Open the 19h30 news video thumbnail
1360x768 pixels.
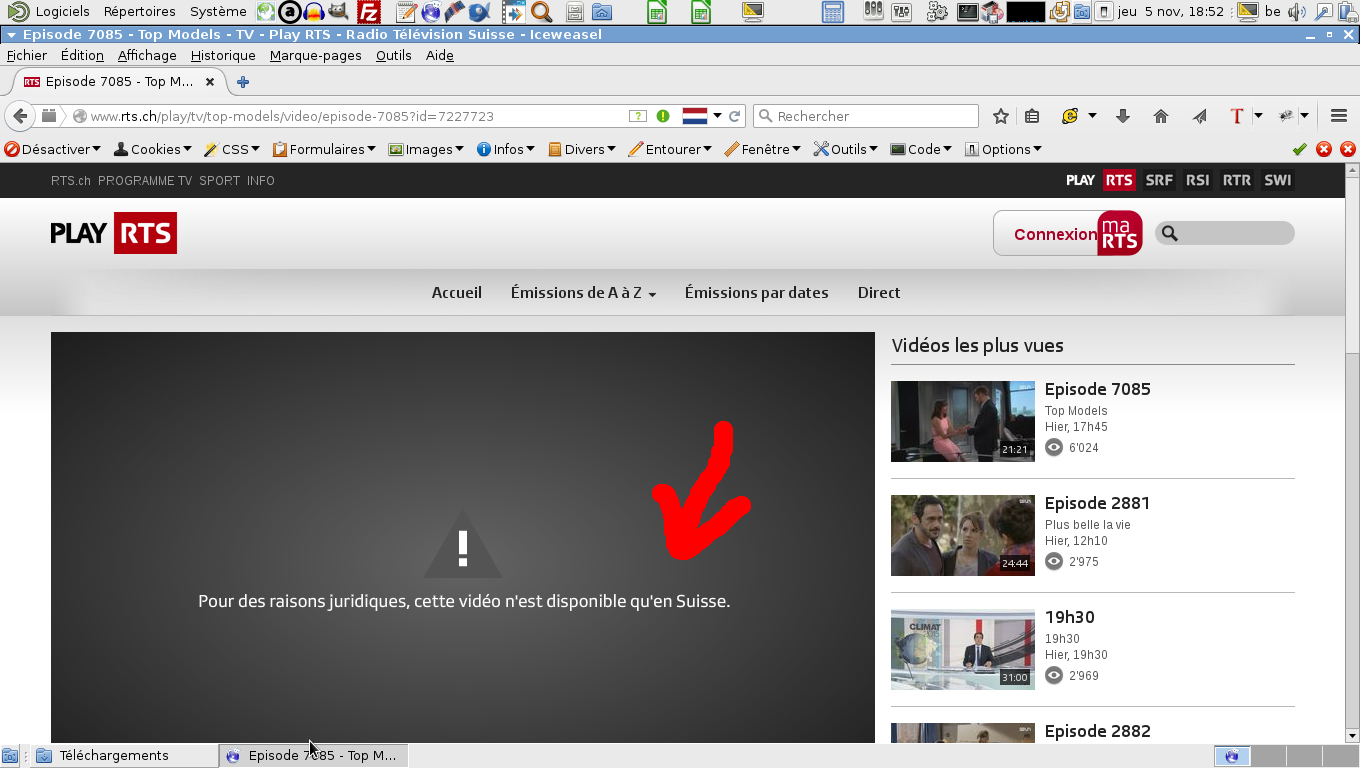(963, 649)
